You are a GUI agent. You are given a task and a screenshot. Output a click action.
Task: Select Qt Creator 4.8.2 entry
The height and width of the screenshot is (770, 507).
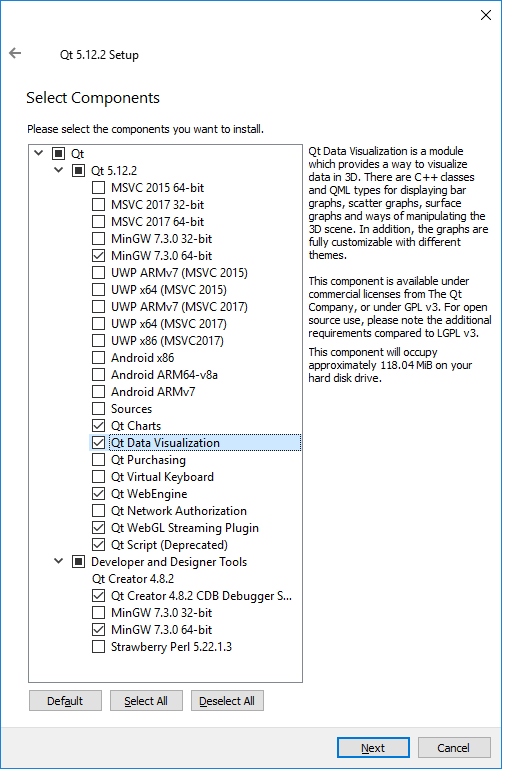click(x=133, y=578)
